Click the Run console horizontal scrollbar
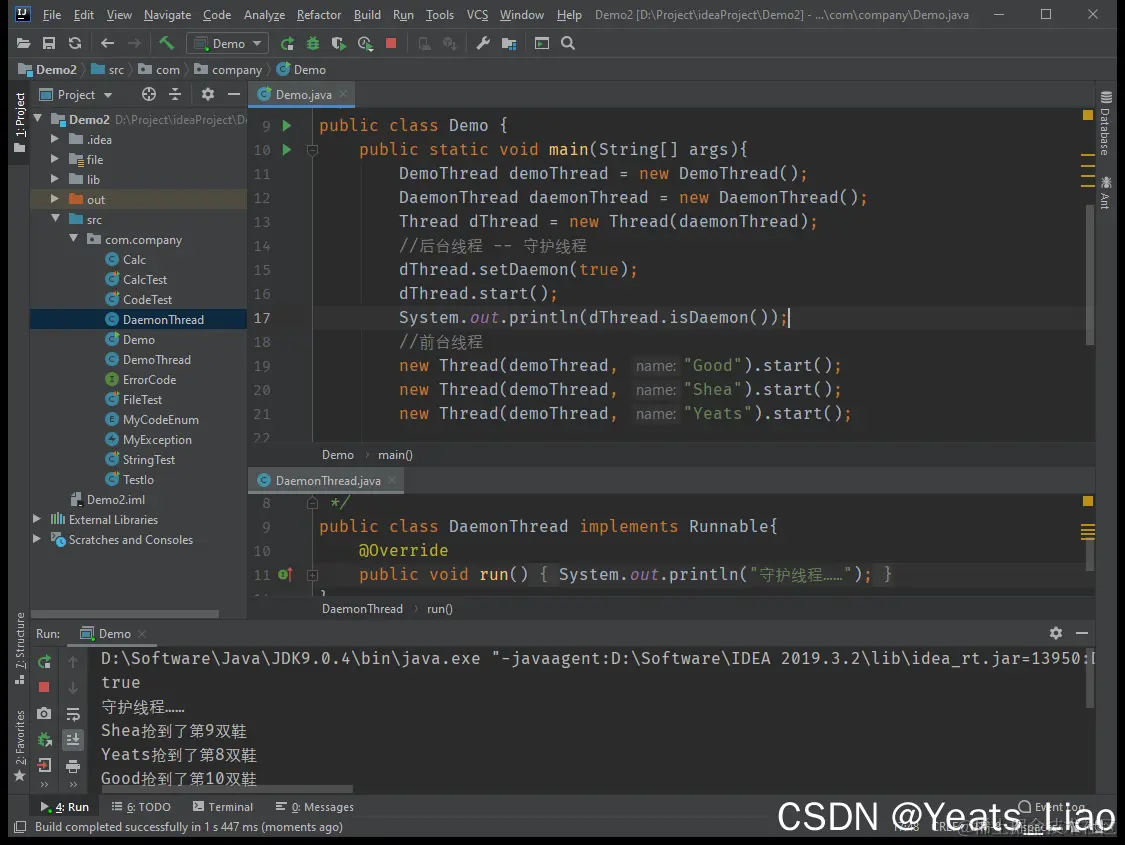Image resolution: width=1125 pixels, height=845 pixels. [x=227, y=789]
